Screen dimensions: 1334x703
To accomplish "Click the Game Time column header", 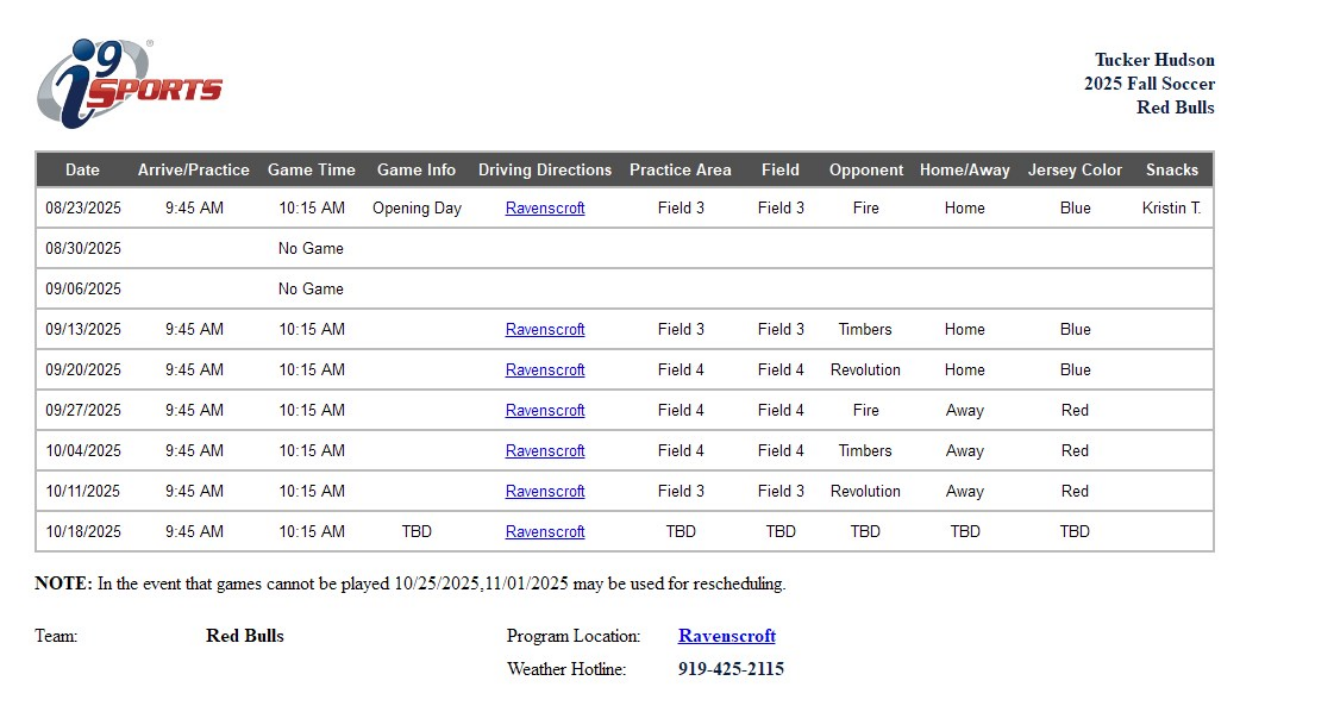I will point(311,170).
